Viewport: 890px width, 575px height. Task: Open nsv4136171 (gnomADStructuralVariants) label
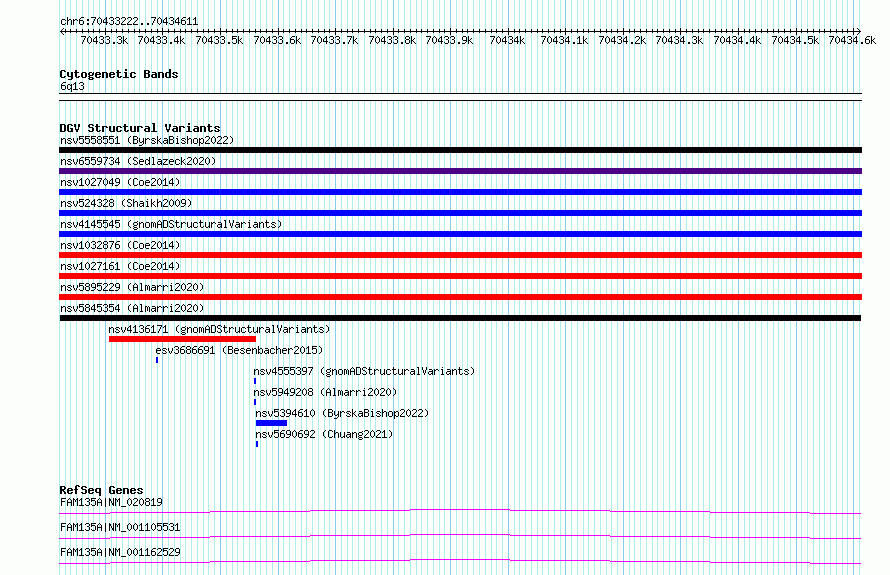point(219,329)
